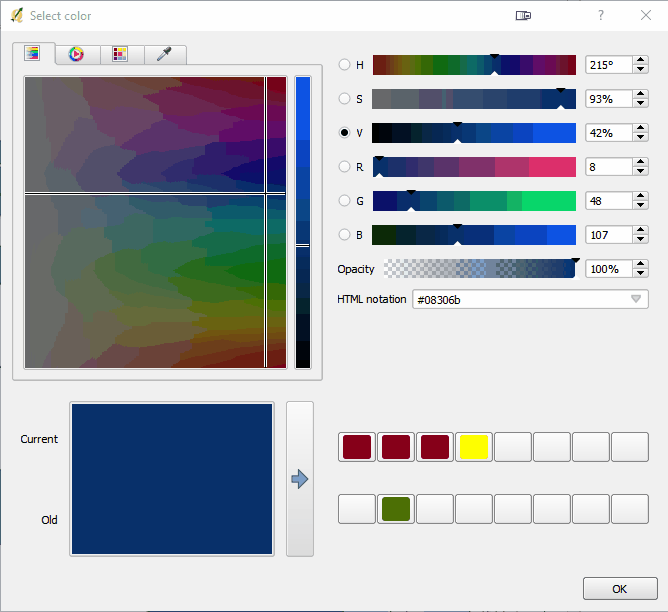Click the vertical value ramp strip
Image resolution: width=668 pixels, height=612 pixels.
[303, 222]
